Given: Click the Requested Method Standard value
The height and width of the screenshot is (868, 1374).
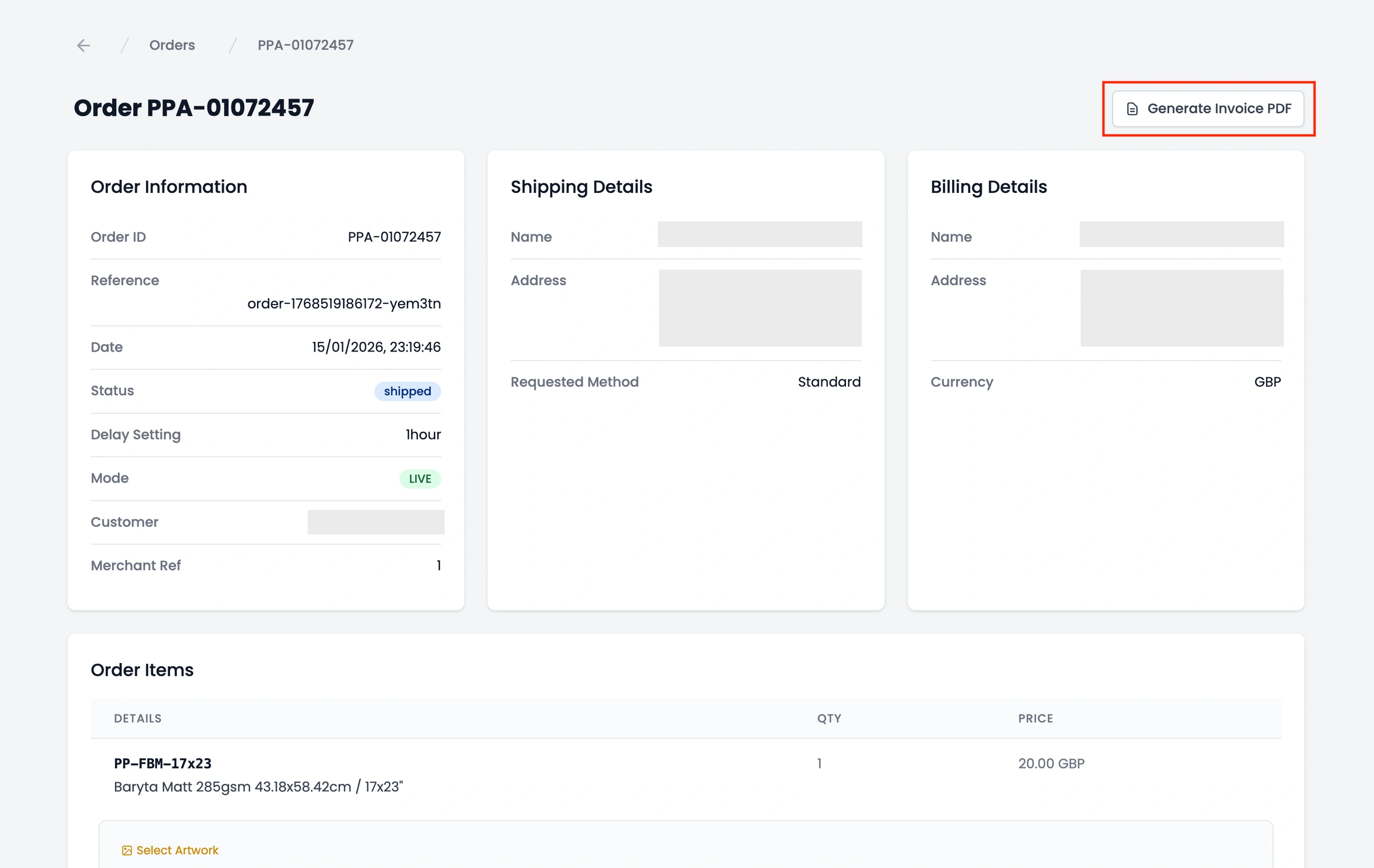Looking at the screenshot, I should tap(829, 382).
